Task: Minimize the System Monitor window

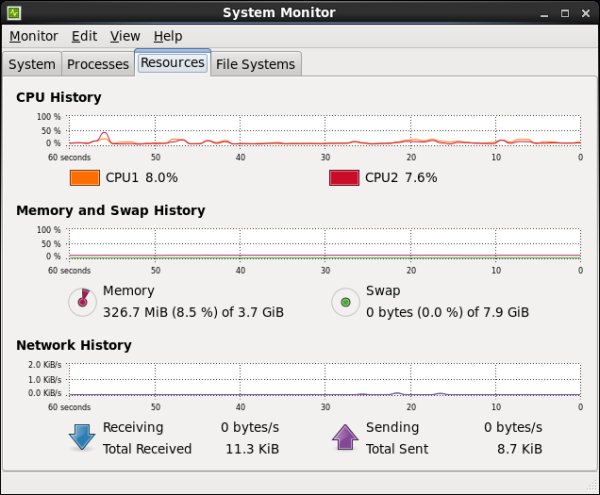Action: point(546,12)
